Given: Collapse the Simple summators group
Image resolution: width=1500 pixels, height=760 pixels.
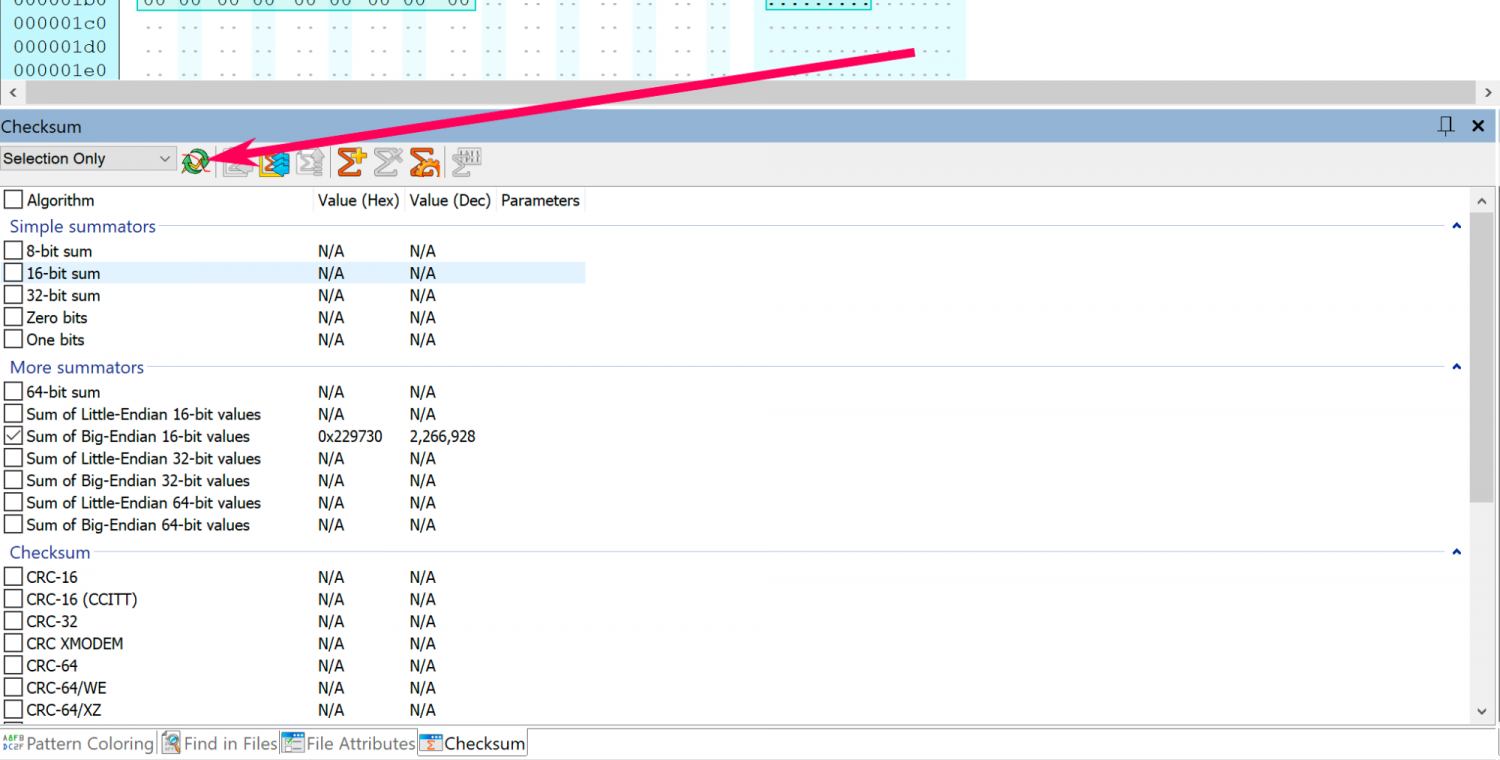Looking at the screenshot, I should click(x=1457, y=226).
